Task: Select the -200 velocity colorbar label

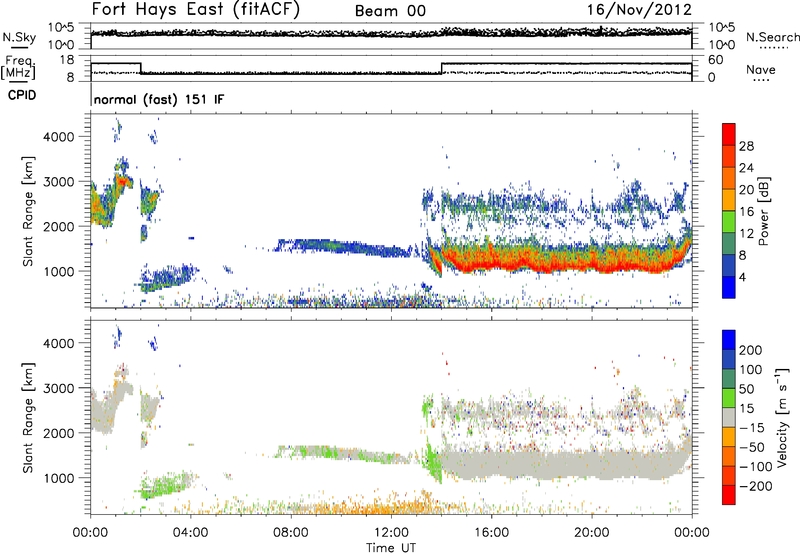Action: point(756,486)
